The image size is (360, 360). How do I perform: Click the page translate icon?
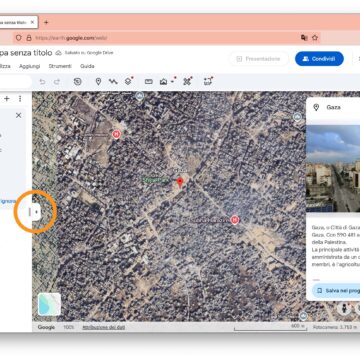[x=304, y=38]
